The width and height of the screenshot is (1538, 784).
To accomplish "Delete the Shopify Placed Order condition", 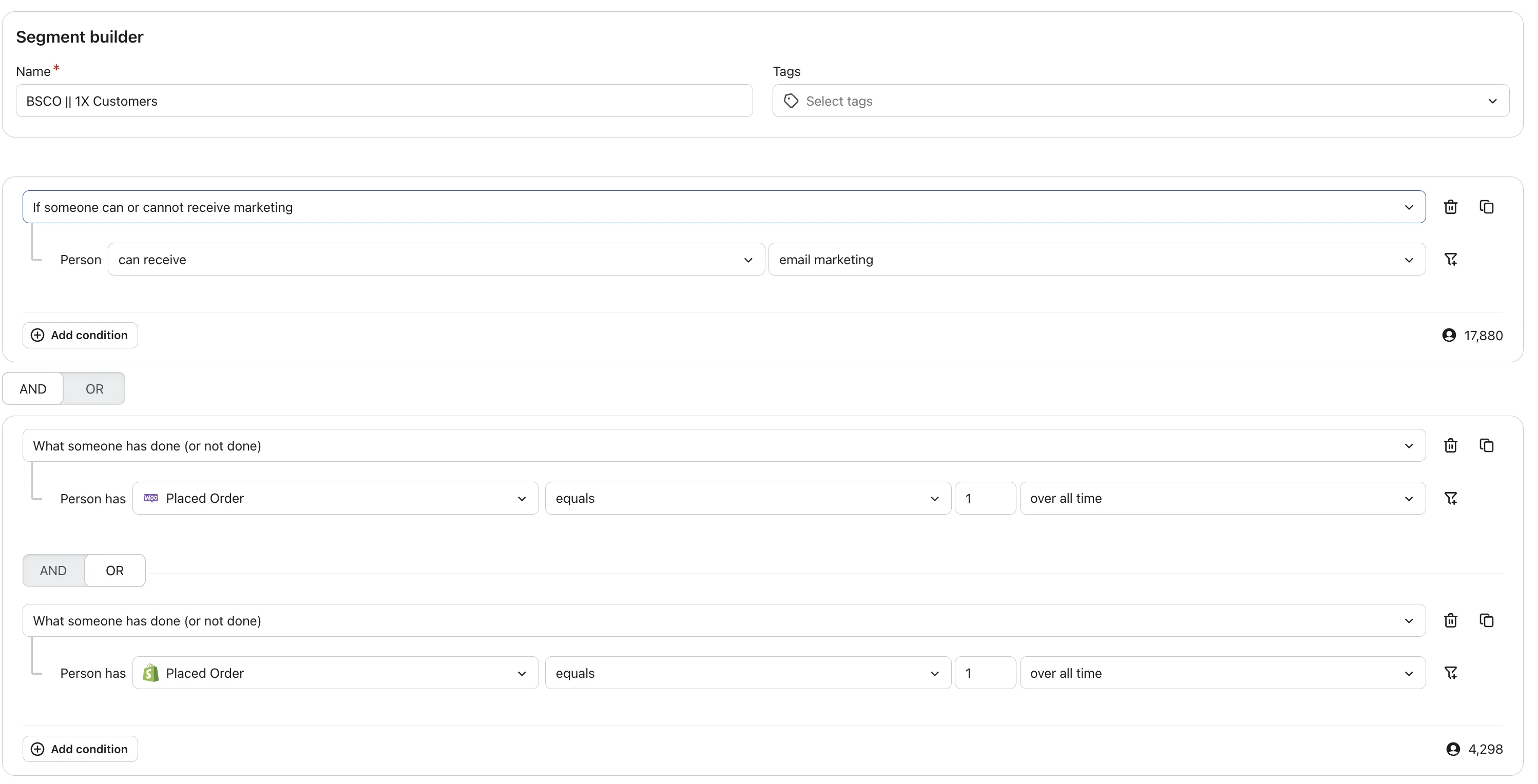I will [1450, 620].
